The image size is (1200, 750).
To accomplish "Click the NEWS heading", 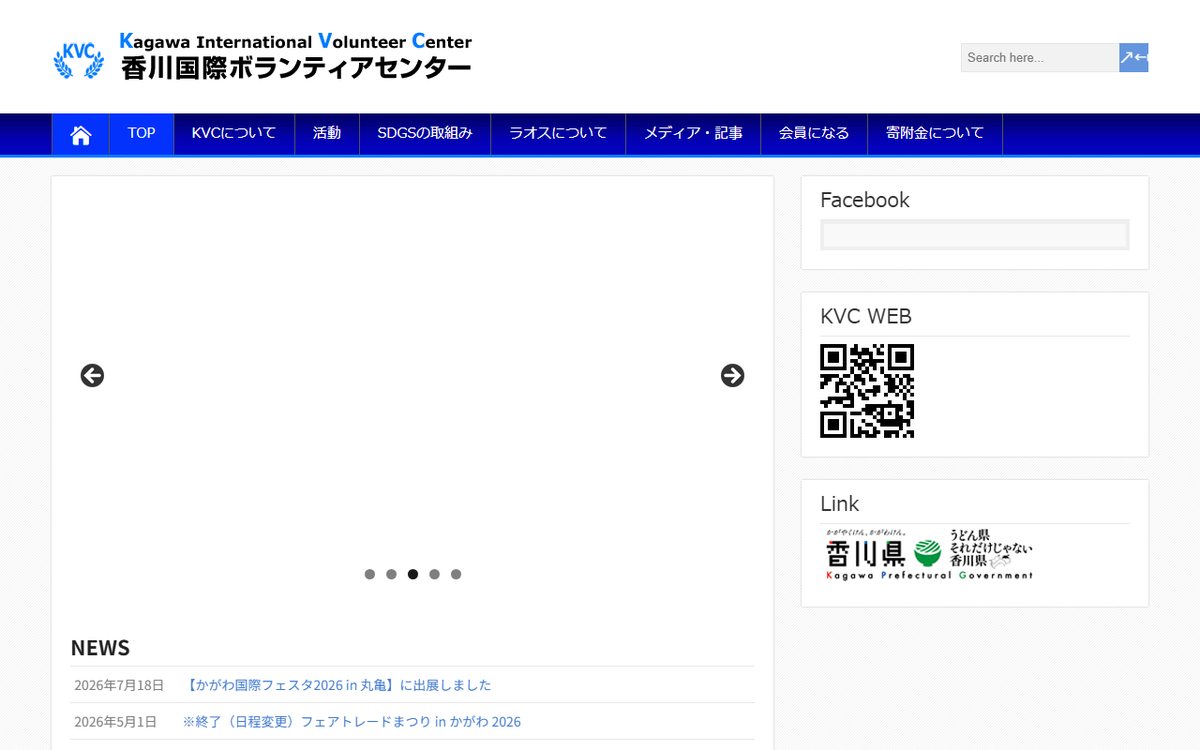I will tap(100, 648).
